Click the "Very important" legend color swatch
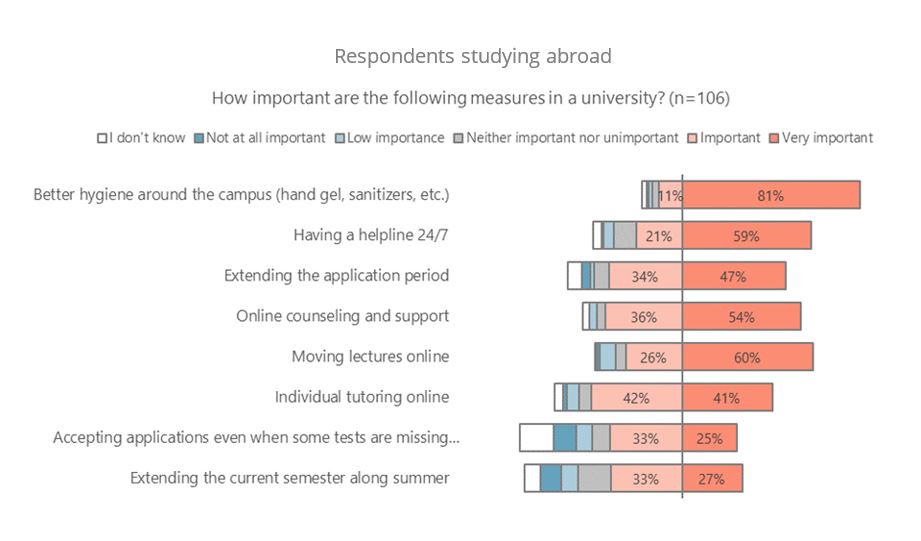The image size is (921, 541). click(x=775, y=138)
